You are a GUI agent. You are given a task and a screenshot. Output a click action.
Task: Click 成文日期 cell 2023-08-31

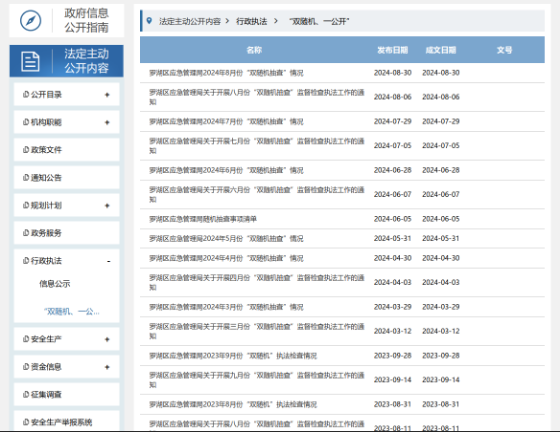coord(441,404)
